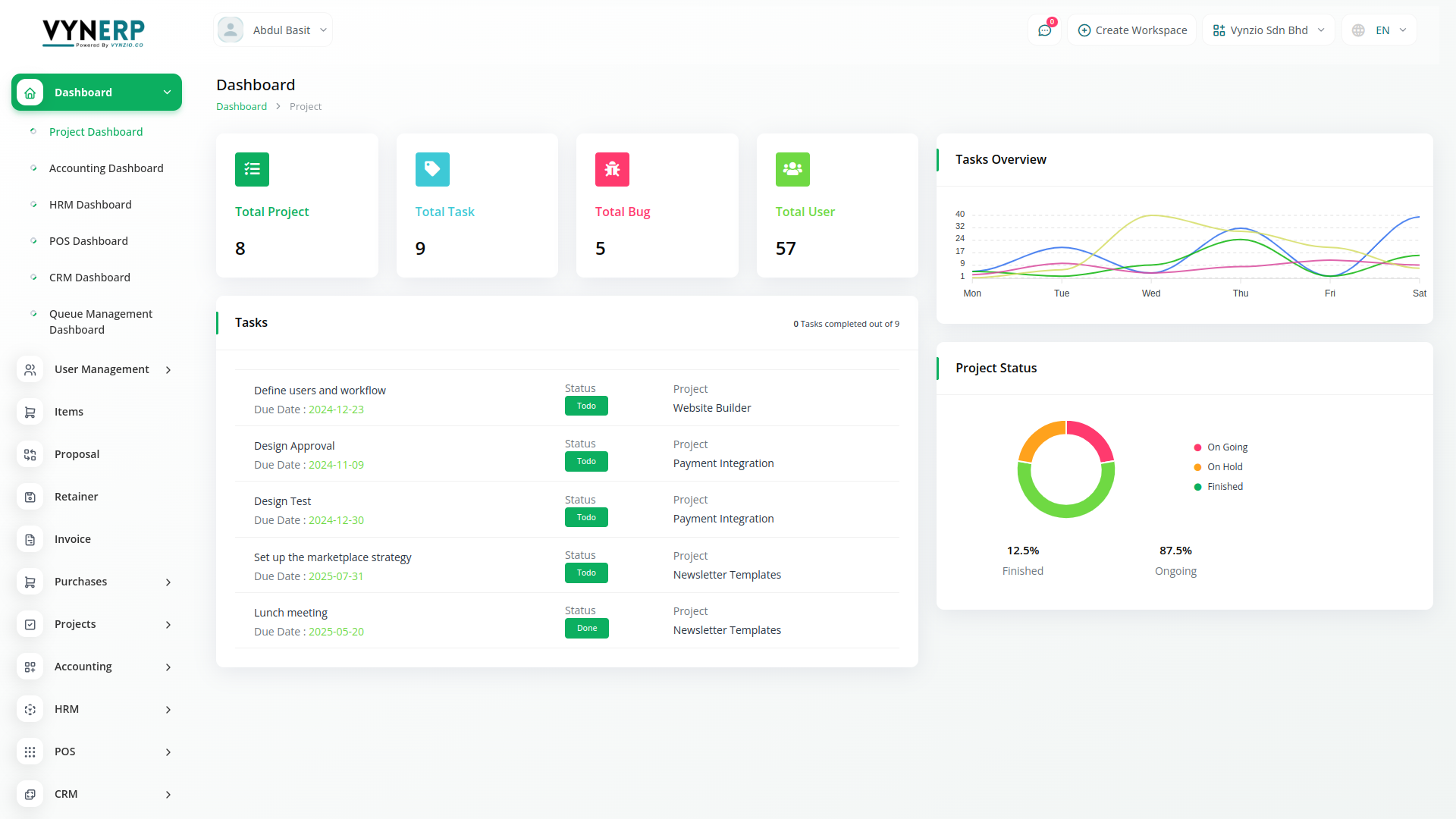Click the Total Task tag icon
This screenshot has height=819, width=1456.
(x=432, y=169)
